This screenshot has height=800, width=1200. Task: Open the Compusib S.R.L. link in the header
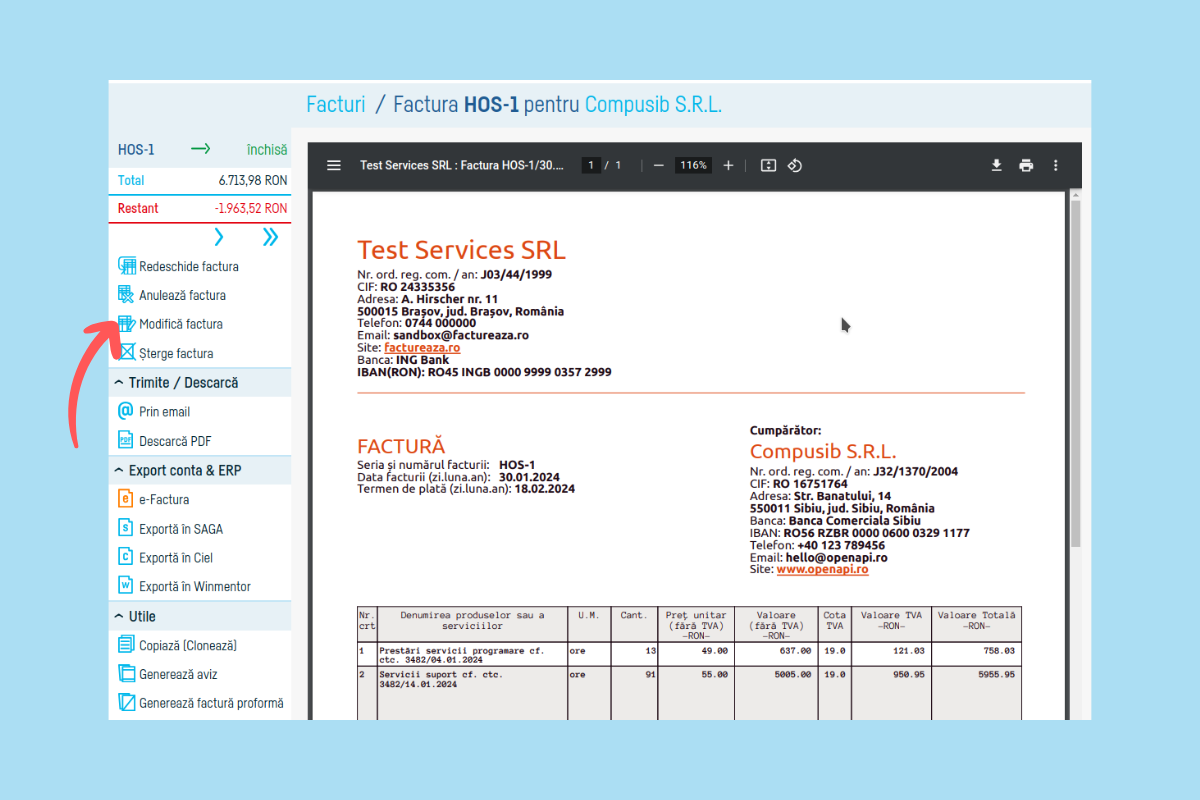point(653,104)
